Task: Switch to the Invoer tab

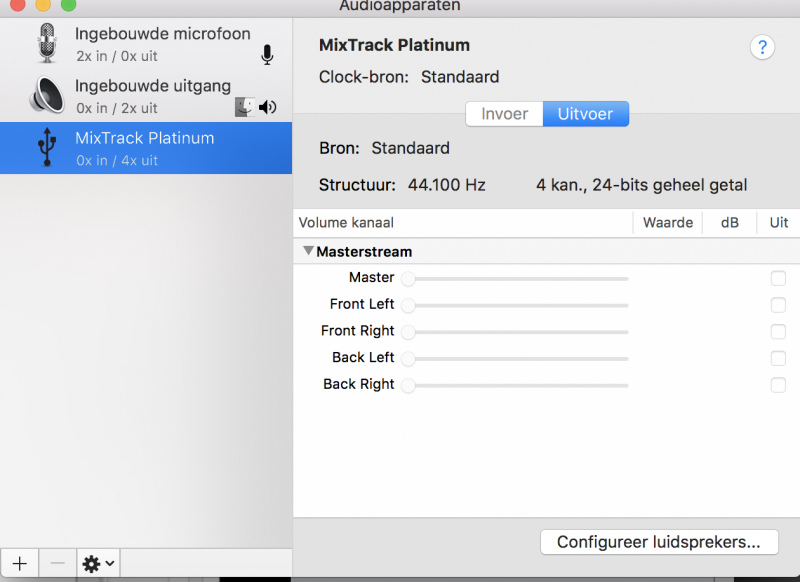Action: tap(504, 114)
